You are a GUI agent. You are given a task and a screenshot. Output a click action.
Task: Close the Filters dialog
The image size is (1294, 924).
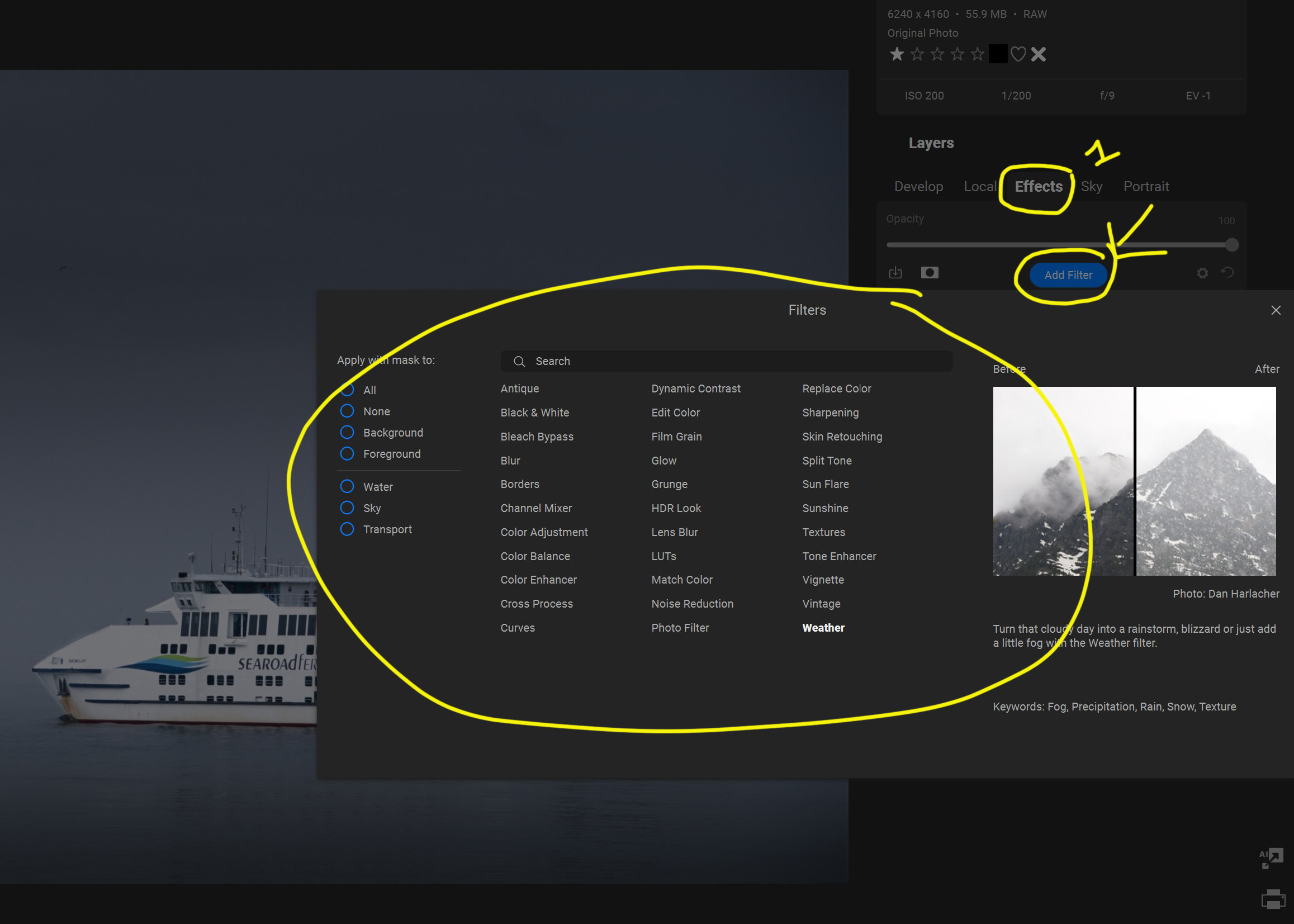coord(1275,310)
